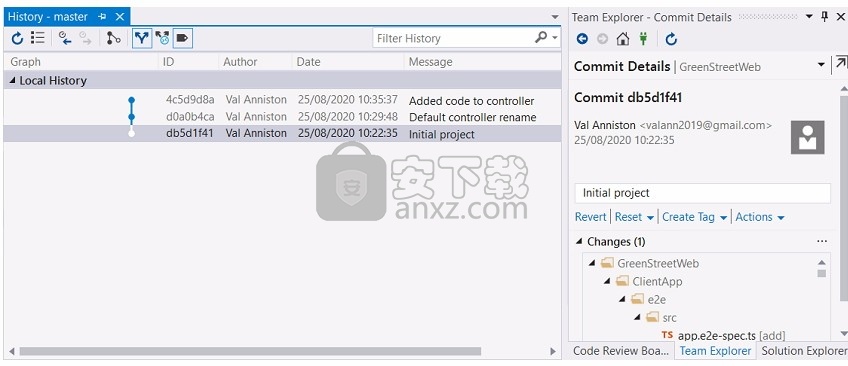Screen dimensions: 848x366
Task: Open the Reset dropdown
Action: pos(634,217)
